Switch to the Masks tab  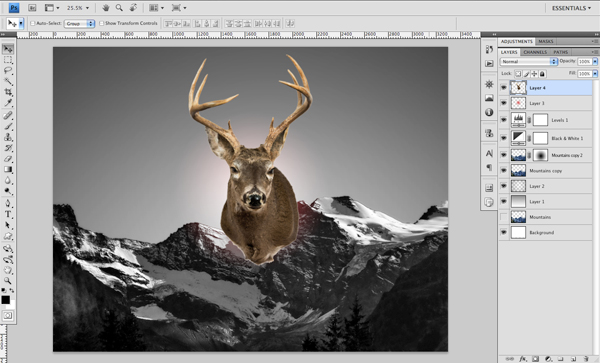(x=546, y=41)
